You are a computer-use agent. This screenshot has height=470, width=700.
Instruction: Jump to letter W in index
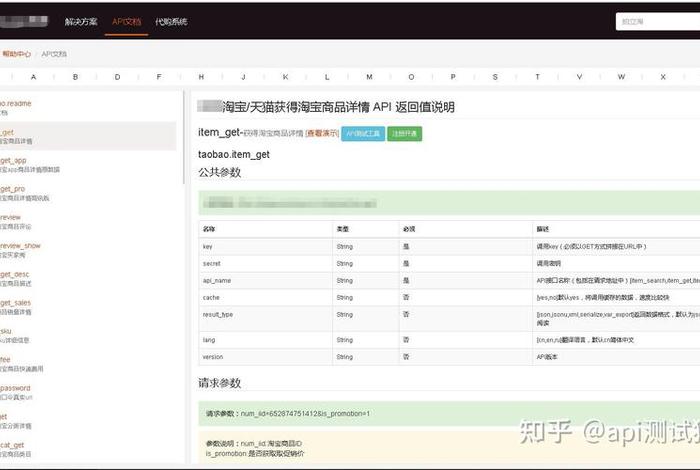tap(621, 77)
